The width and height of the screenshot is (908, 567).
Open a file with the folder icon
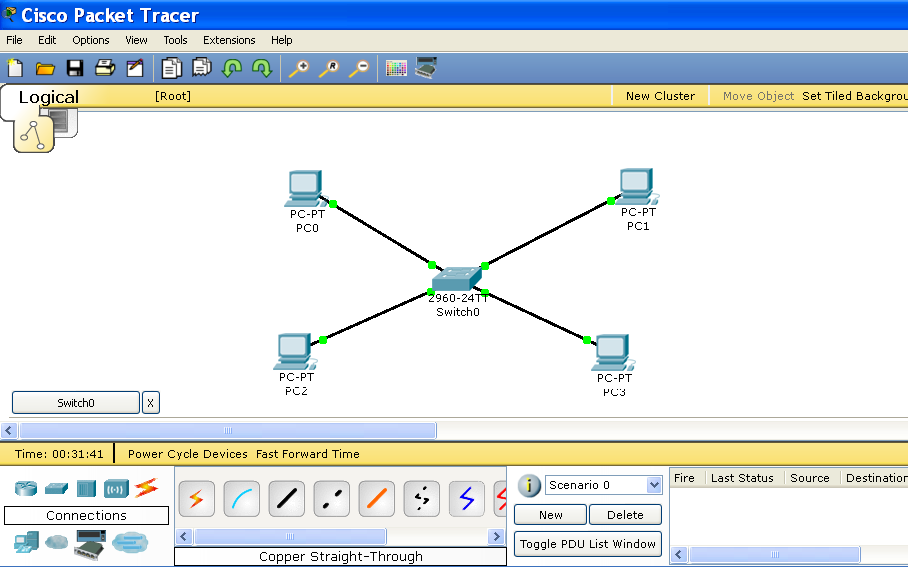pyautogui.click(x=45, y=69)
